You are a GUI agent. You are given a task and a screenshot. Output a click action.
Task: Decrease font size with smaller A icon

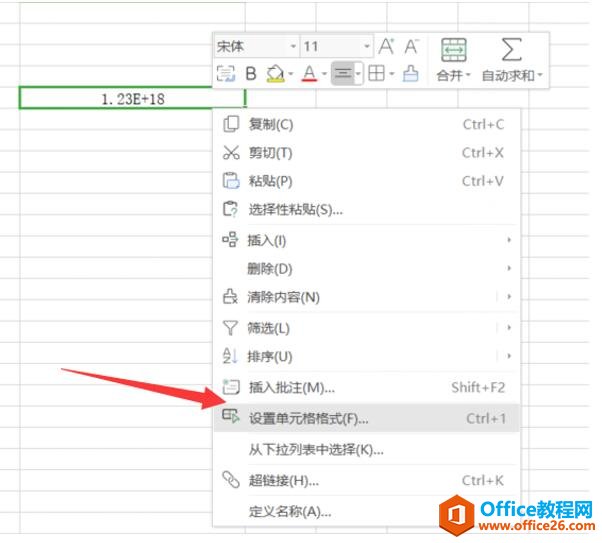click(x=412, y=46)
